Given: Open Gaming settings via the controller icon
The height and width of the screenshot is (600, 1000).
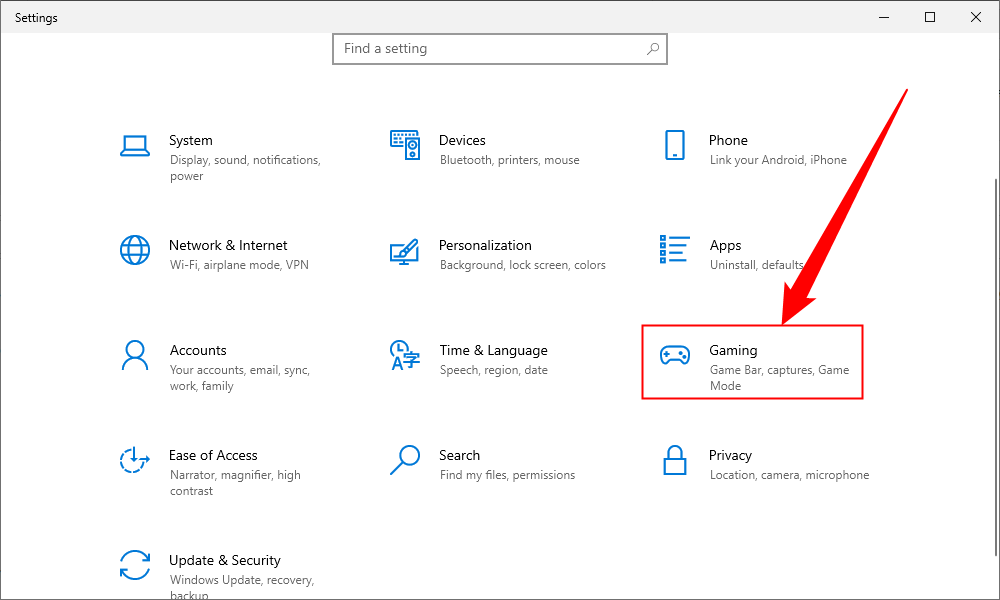Looking at the screenshot, I should 676,353.
